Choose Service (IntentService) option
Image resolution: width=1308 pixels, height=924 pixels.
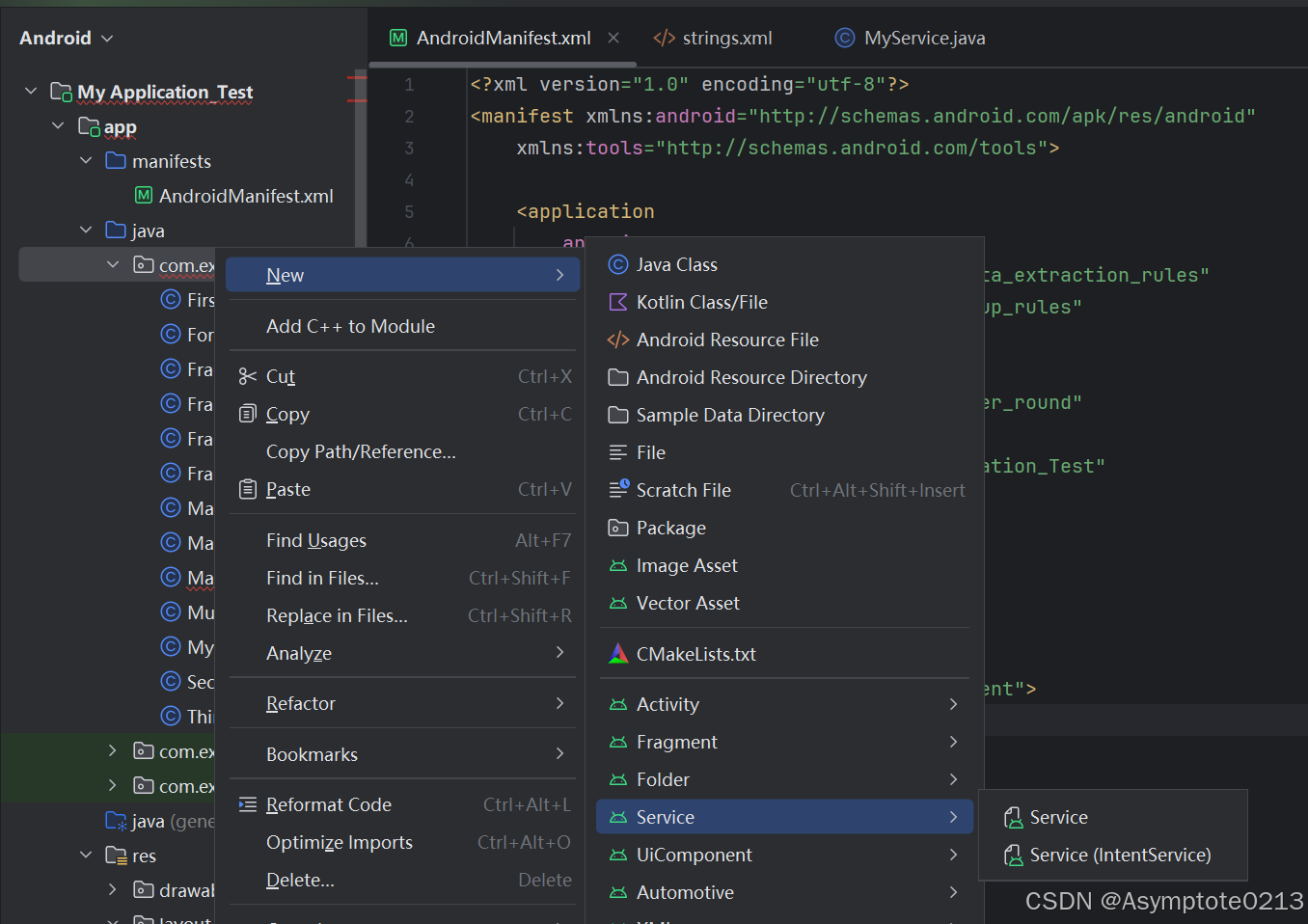[1113, 855]
